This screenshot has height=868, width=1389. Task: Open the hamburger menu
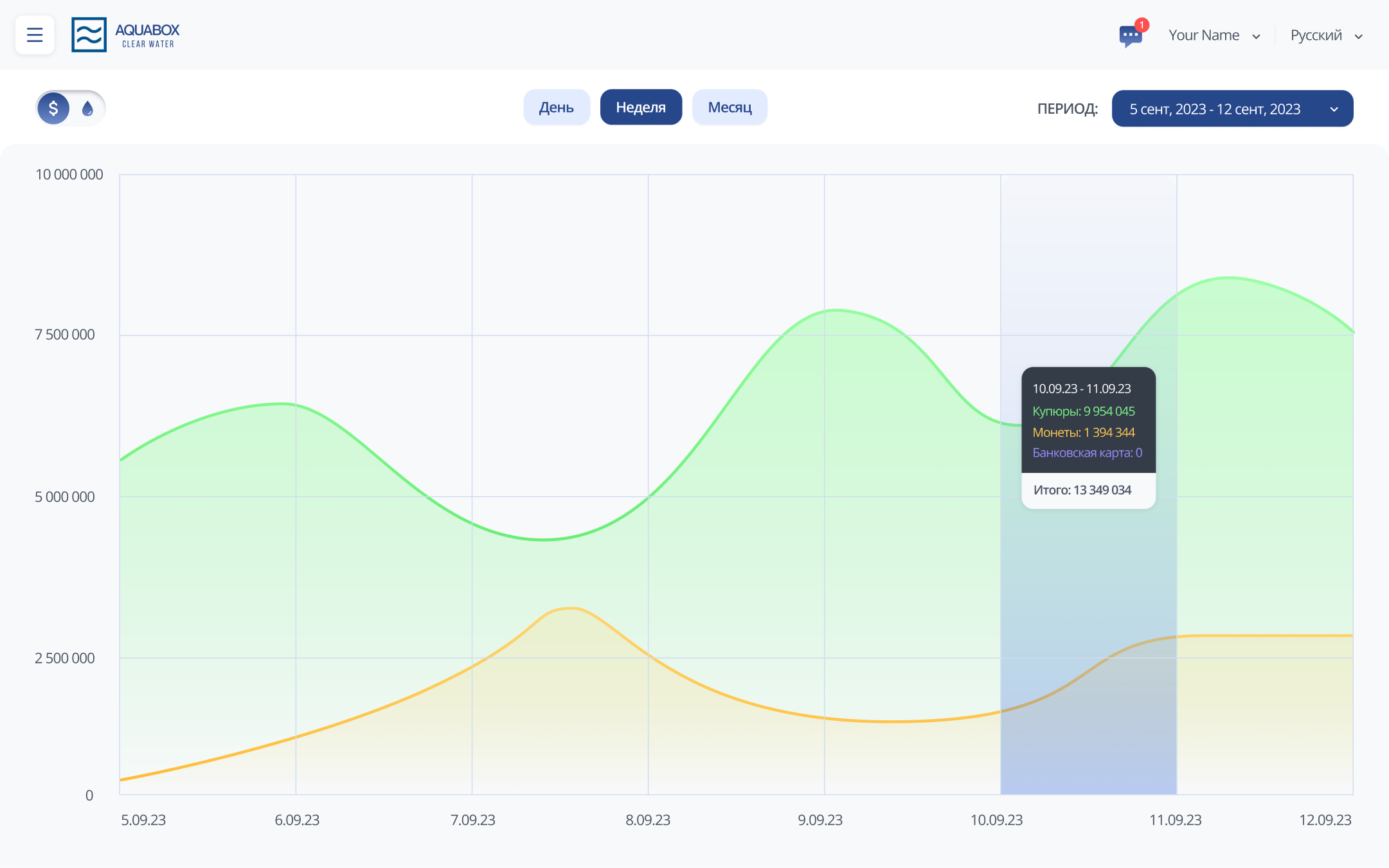point(35,35)
